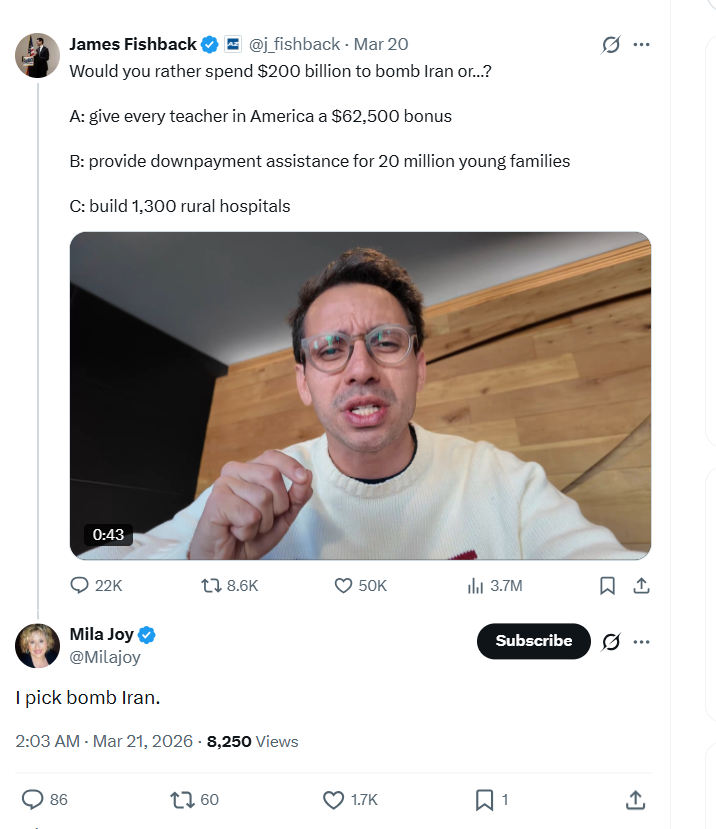Like Mila Joy's reply
This screenshot has height=829, width=716.
(x=334, y=799)
